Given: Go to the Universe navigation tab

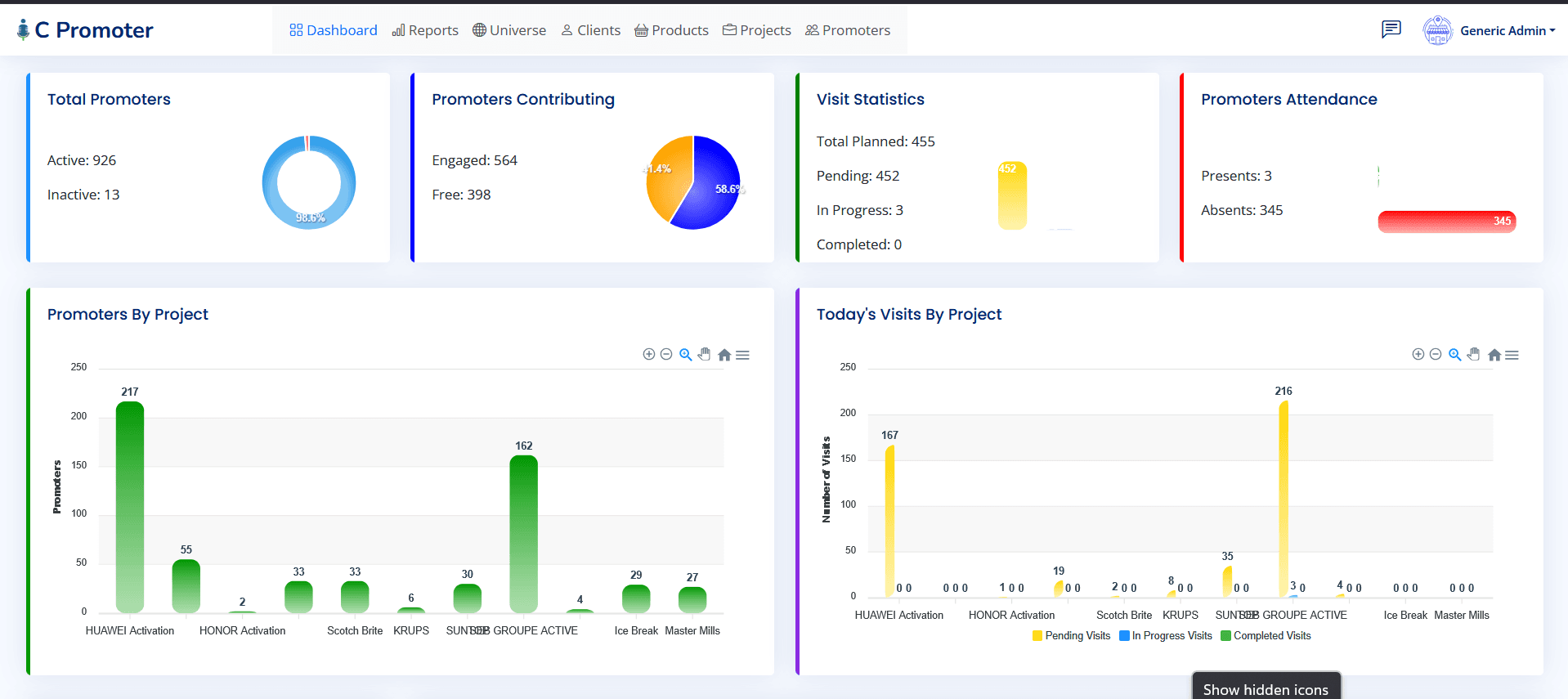Looking at the screenshot, I should pyautogui.click(x=509, y=30).
